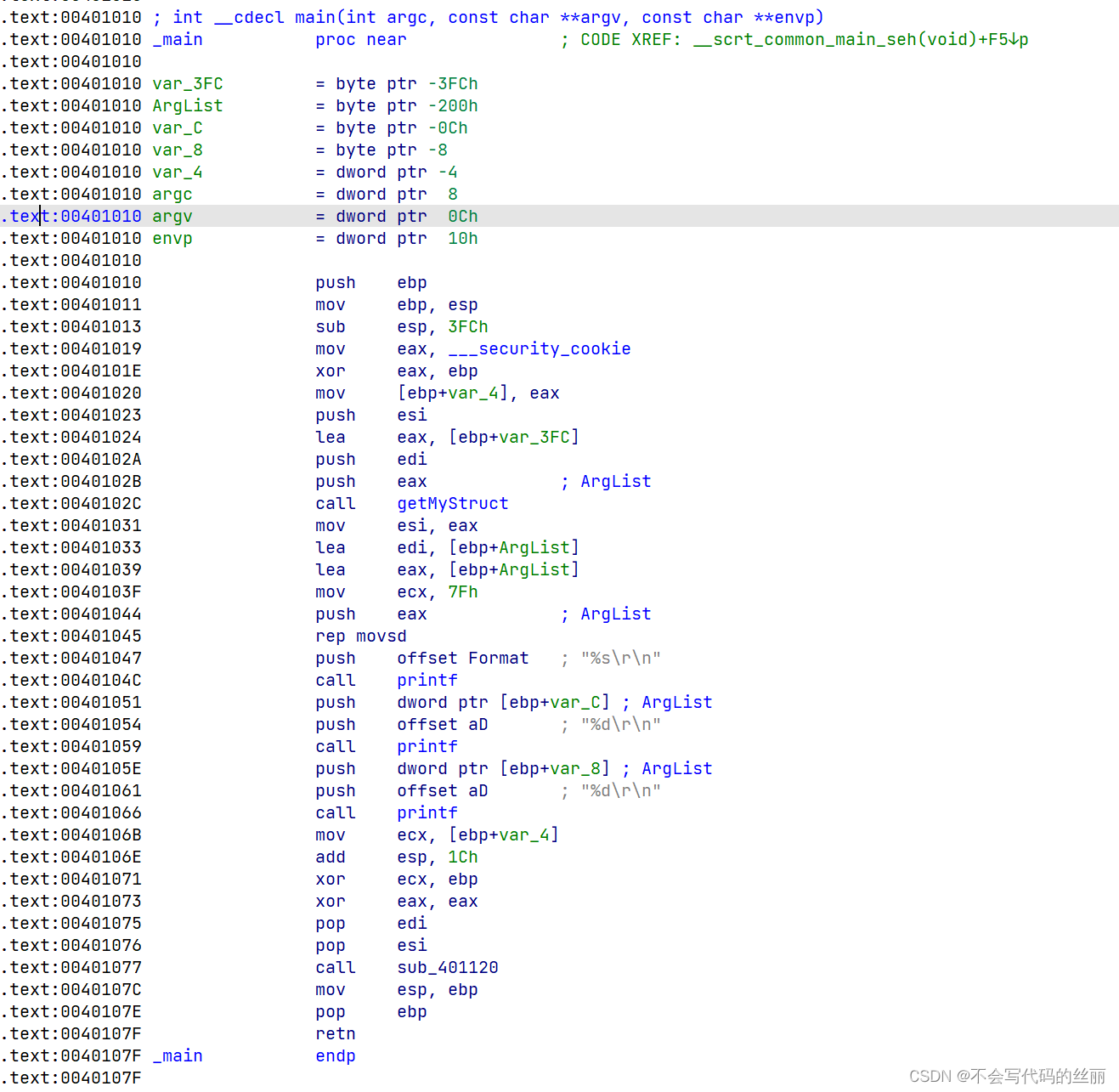This screenshot has width=1119, height=1092.
Task: Click 'push dword ptr [ebp+var_C]' instruction
Action: point(462,703)
